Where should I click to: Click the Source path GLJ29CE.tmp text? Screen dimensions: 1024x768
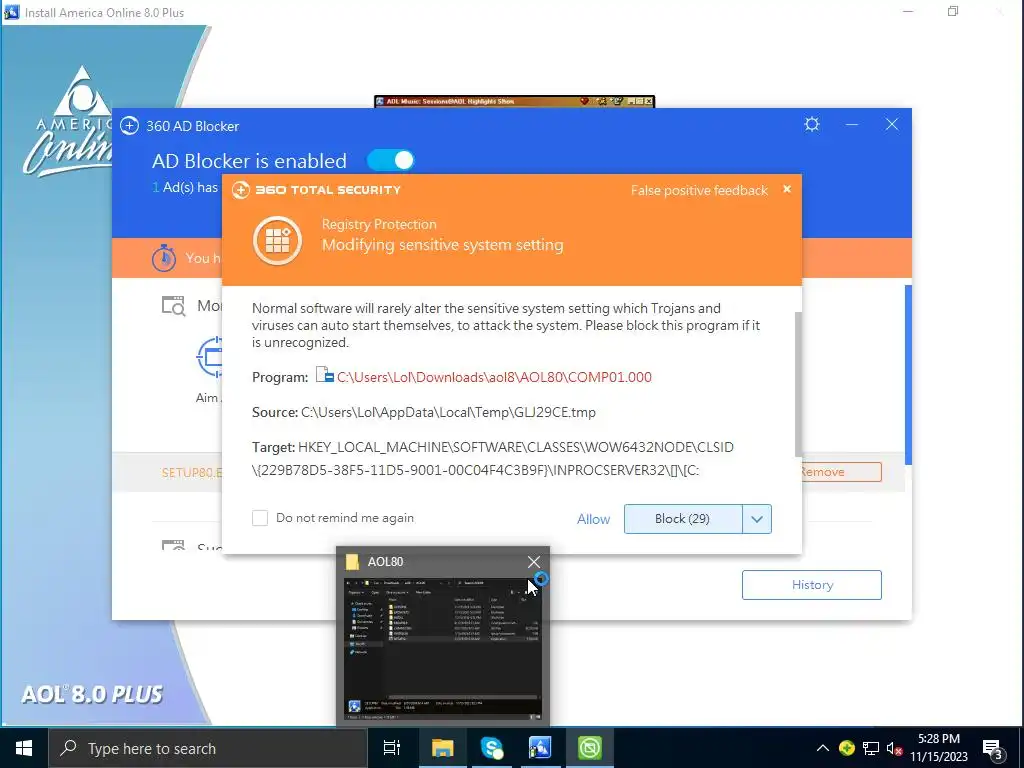coord(448,412)
